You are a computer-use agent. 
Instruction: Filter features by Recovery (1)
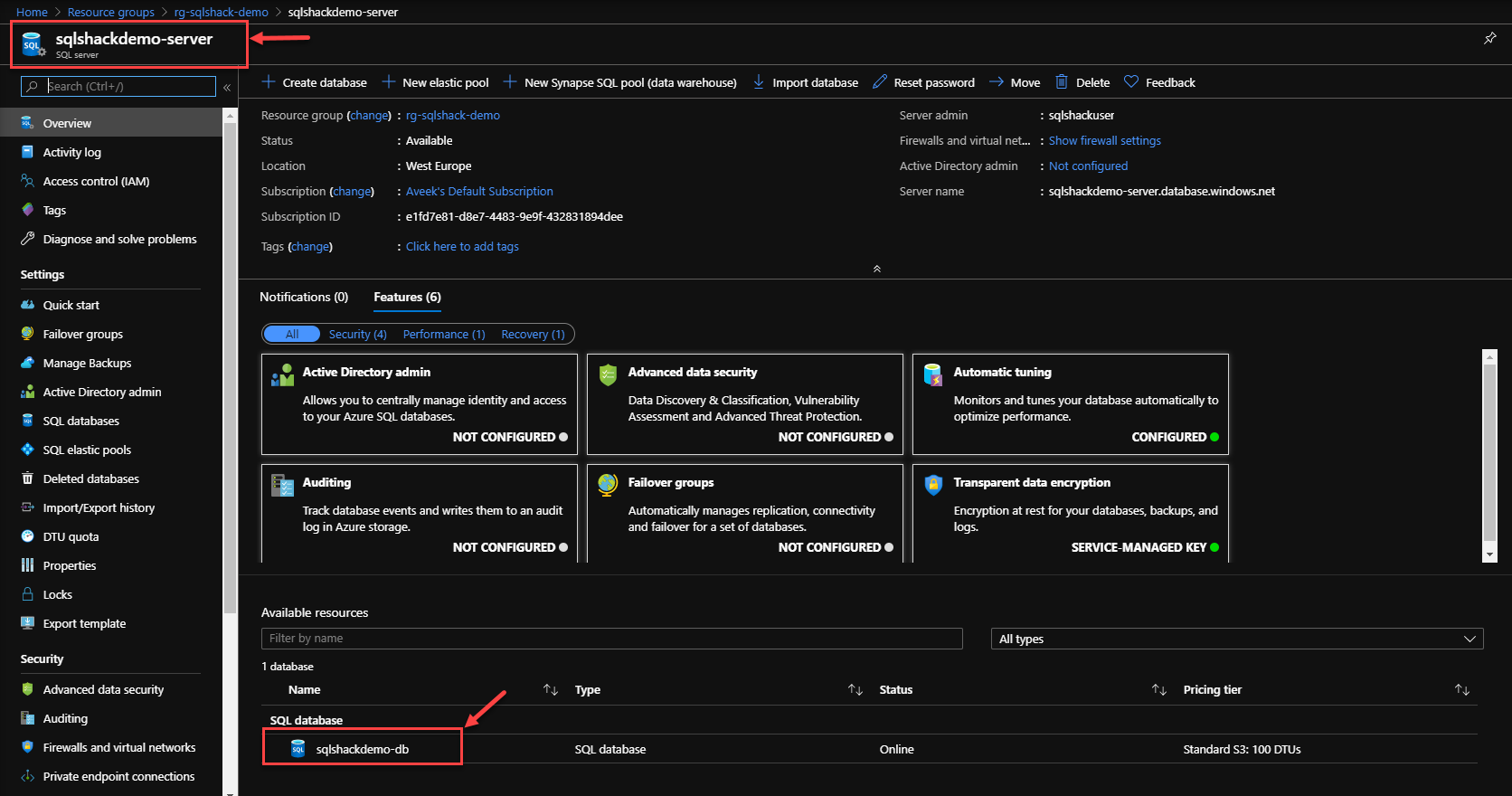[533, 334]
